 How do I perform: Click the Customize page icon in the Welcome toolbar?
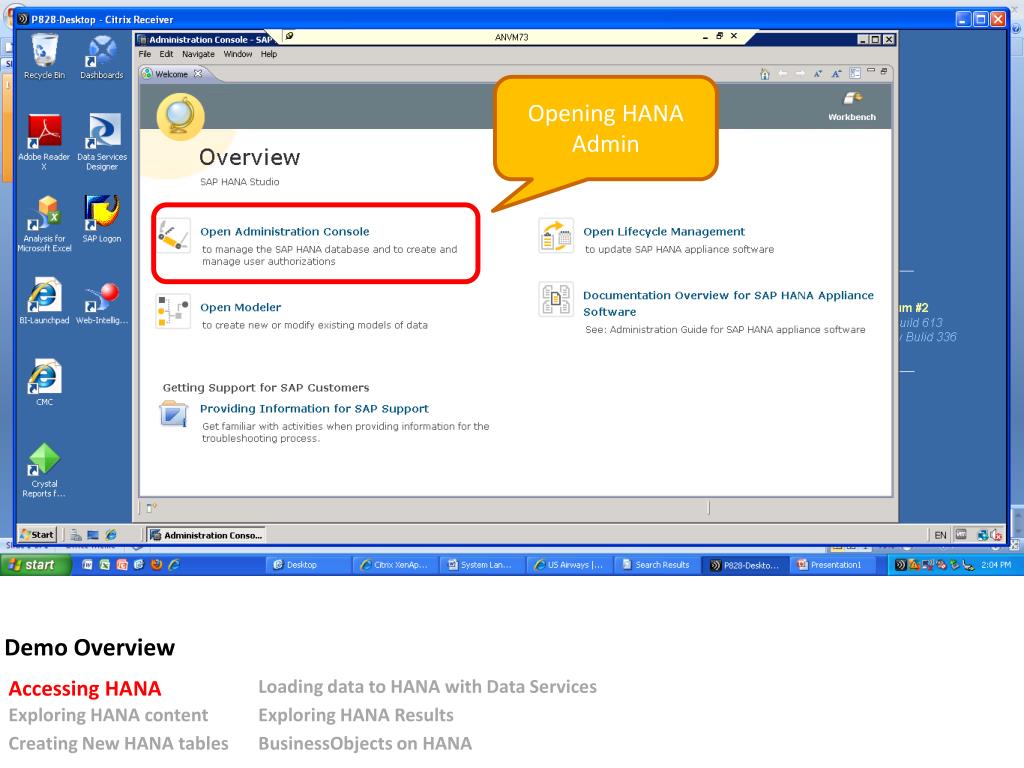tap(854, 74)
